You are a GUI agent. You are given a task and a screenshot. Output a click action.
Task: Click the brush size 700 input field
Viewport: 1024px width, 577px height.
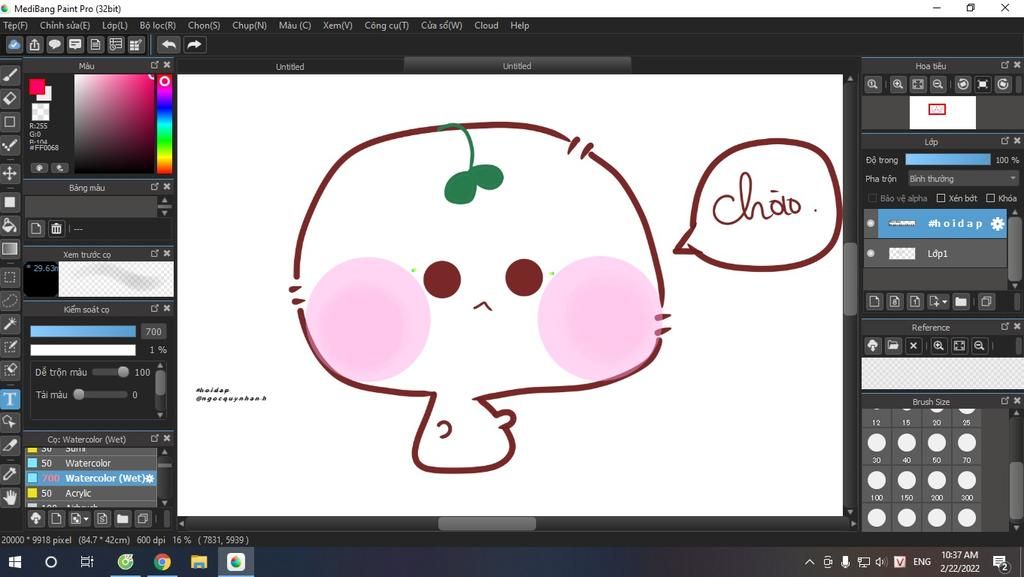coord(153,332)
